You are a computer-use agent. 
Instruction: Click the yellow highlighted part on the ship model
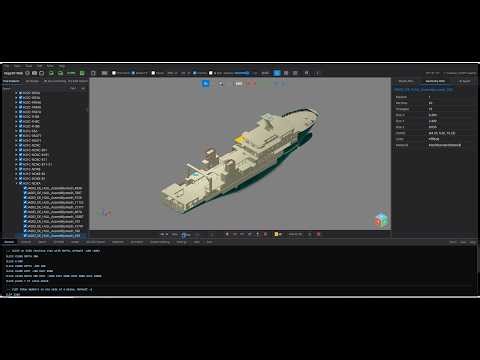pos(239,139)
